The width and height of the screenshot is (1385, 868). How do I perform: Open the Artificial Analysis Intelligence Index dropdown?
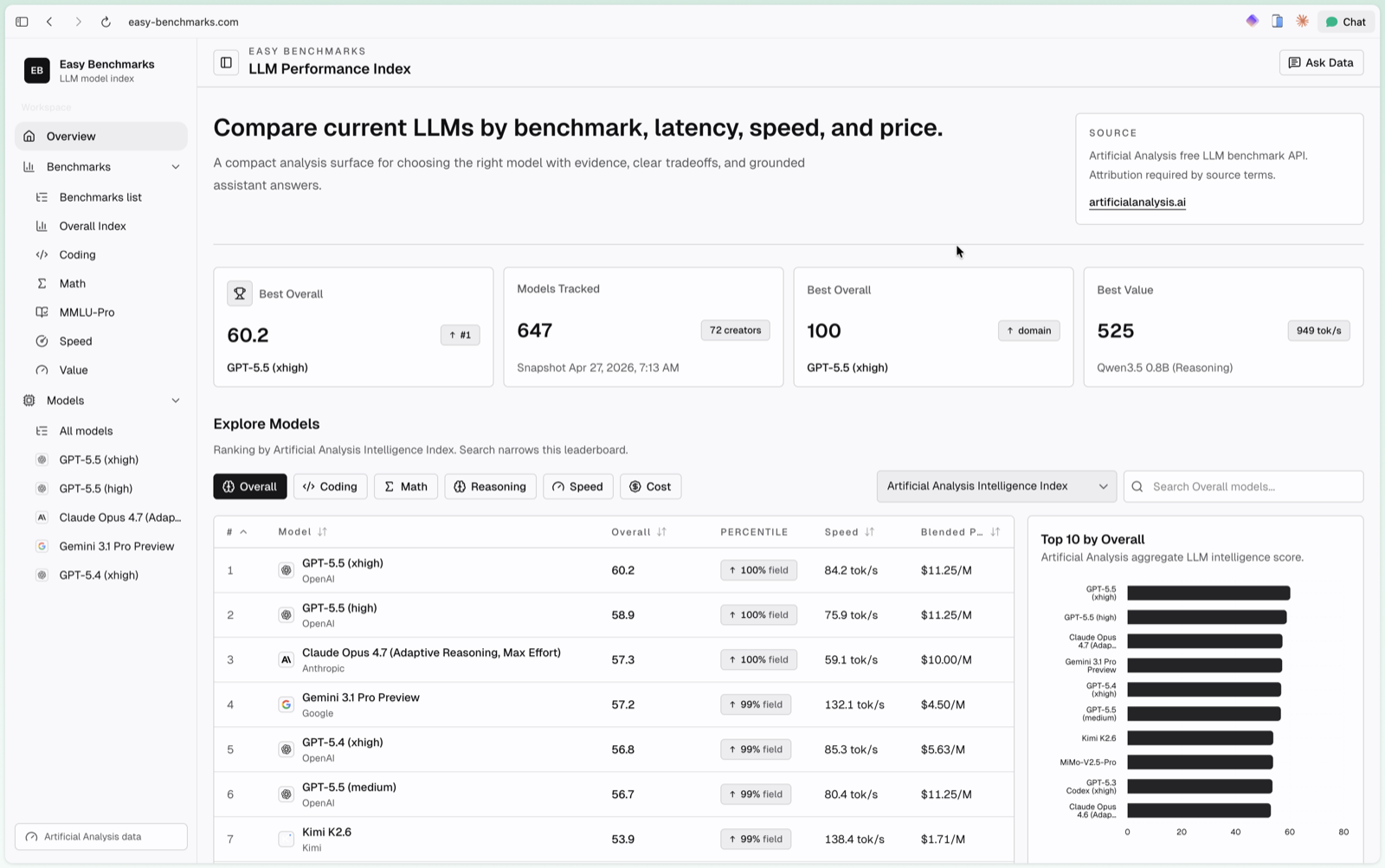click(995, 486)
